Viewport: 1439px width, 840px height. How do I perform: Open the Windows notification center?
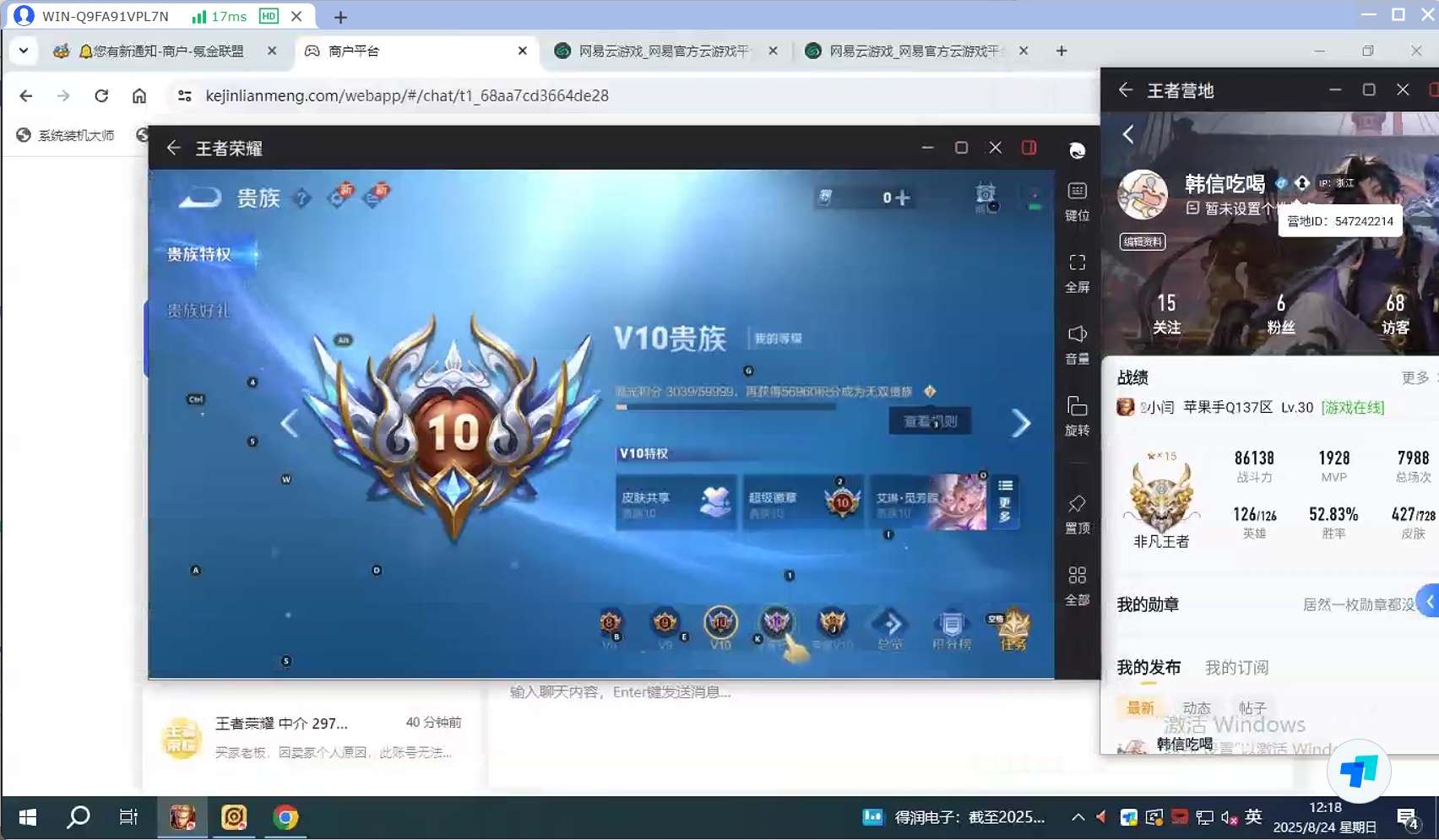tap(1407, 818)
